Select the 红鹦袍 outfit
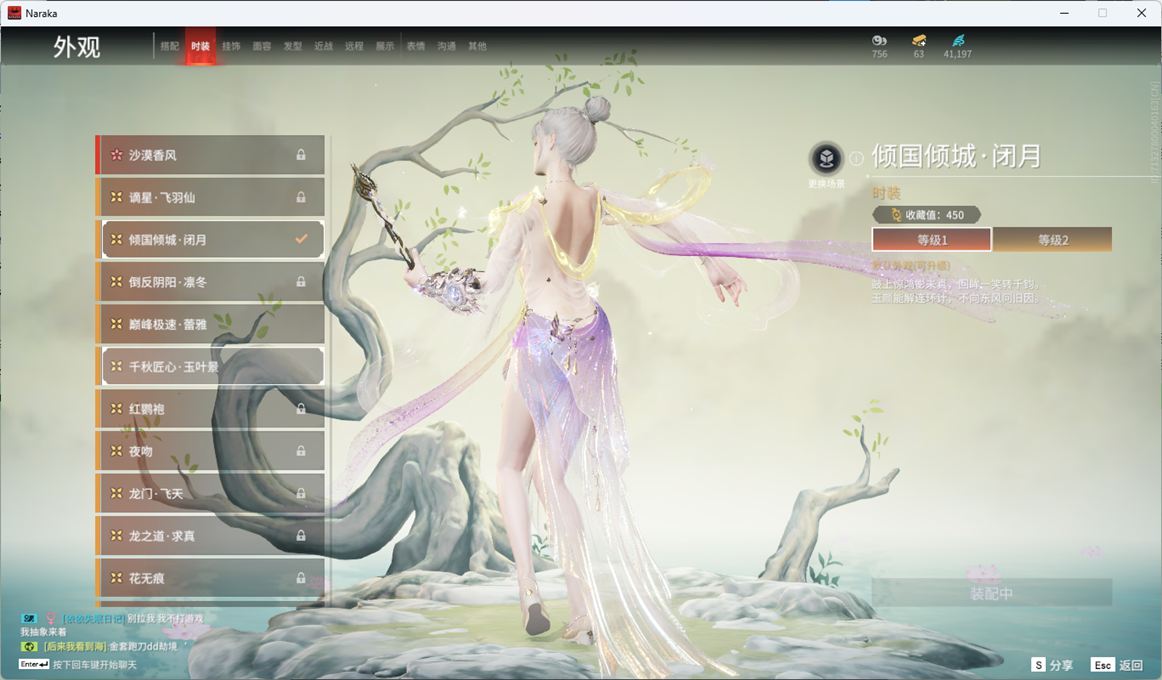1162x680 pixels. pyautogui.click(x=210, y=408)
